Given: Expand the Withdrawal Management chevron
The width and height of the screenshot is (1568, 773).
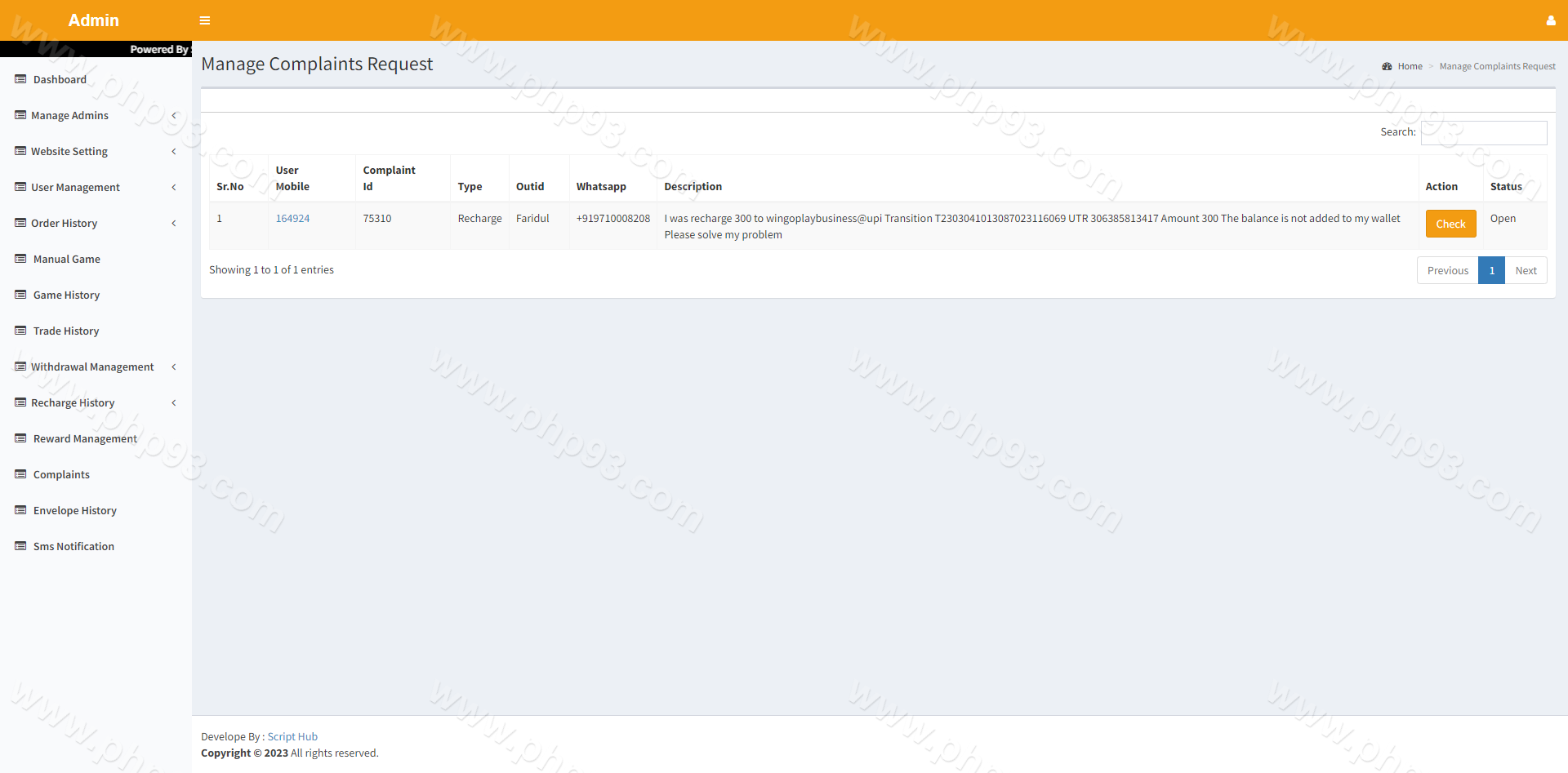Looking at the screenshot, I should point(174,367).
